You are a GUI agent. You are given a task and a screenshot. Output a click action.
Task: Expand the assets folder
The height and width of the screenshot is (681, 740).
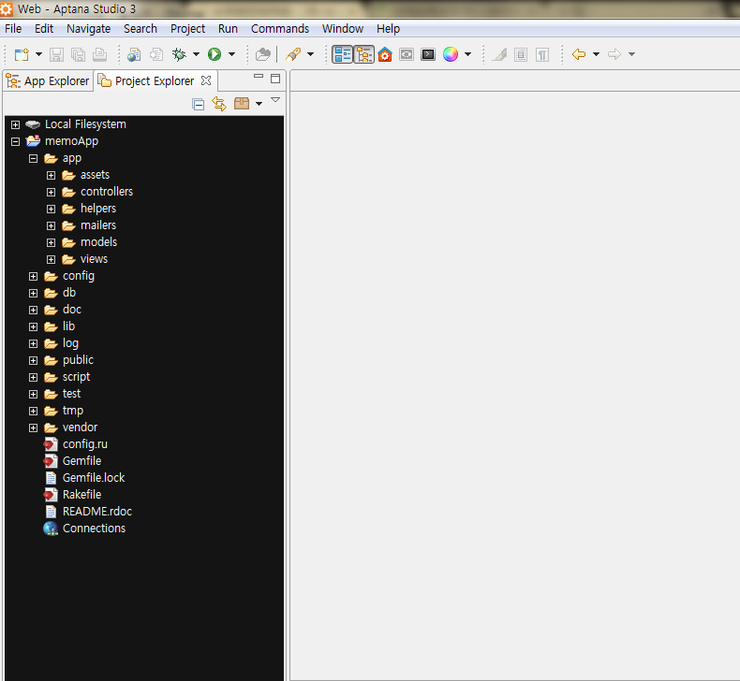[51, 176]
